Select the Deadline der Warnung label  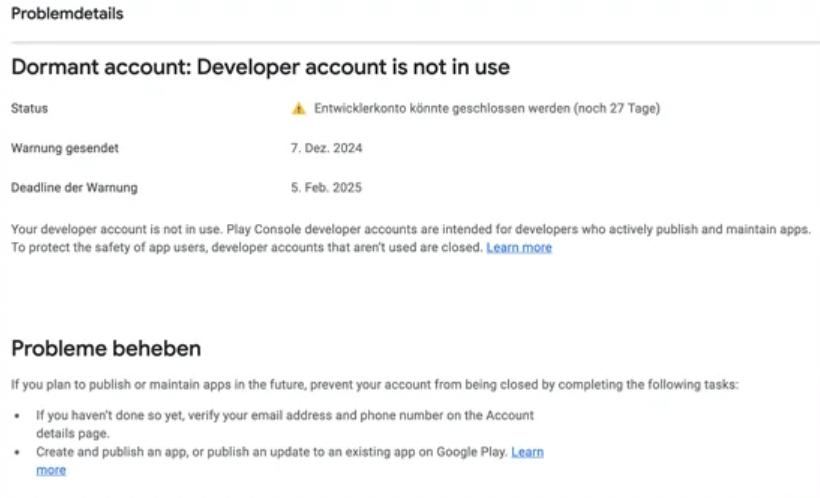coord(74,187)
